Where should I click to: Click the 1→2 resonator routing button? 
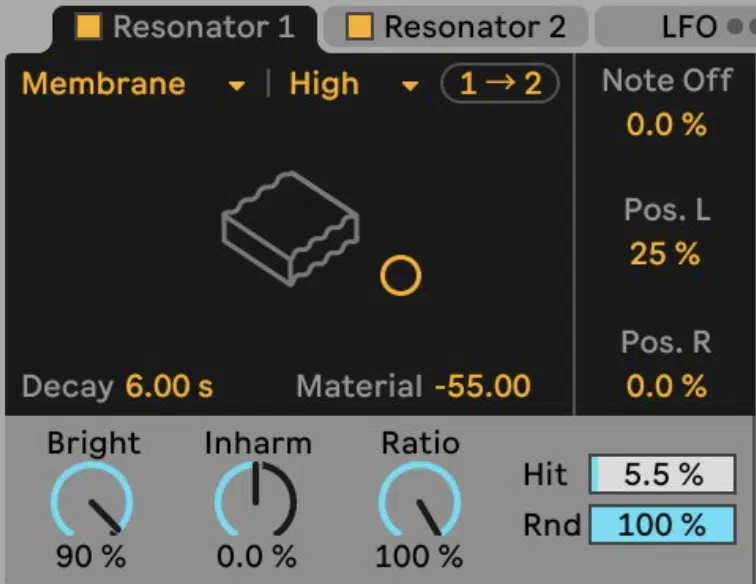point(500,83)
